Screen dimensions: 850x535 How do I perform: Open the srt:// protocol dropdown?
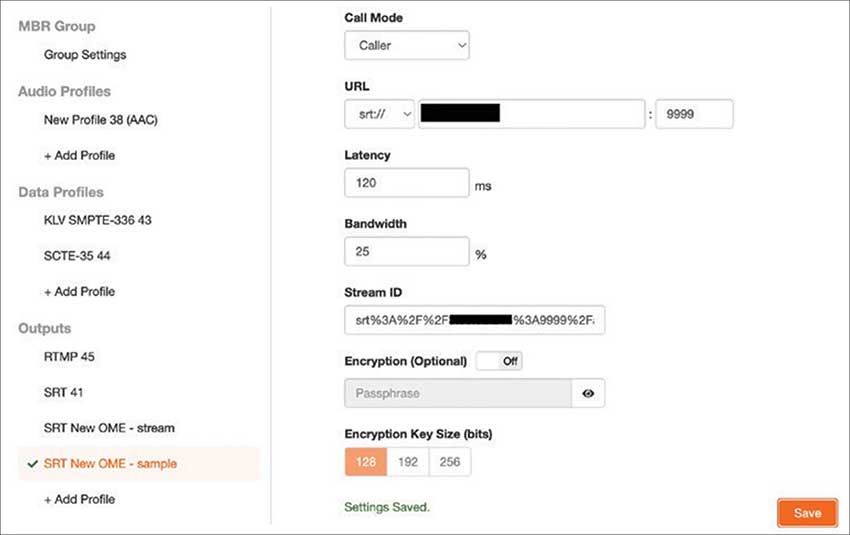379,114
